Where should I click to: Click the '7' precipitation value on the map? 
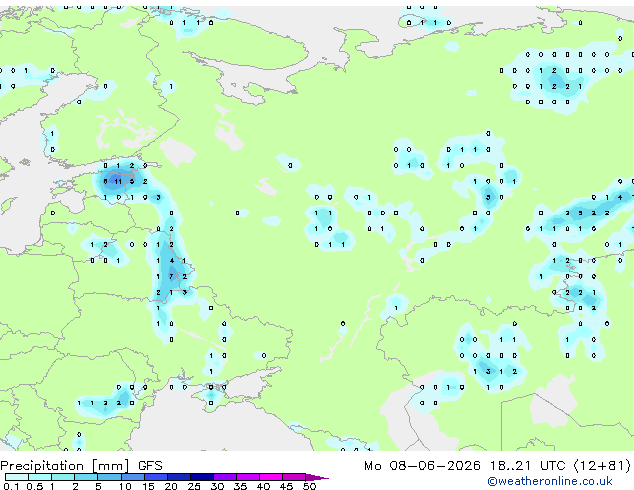pos(171,277)
